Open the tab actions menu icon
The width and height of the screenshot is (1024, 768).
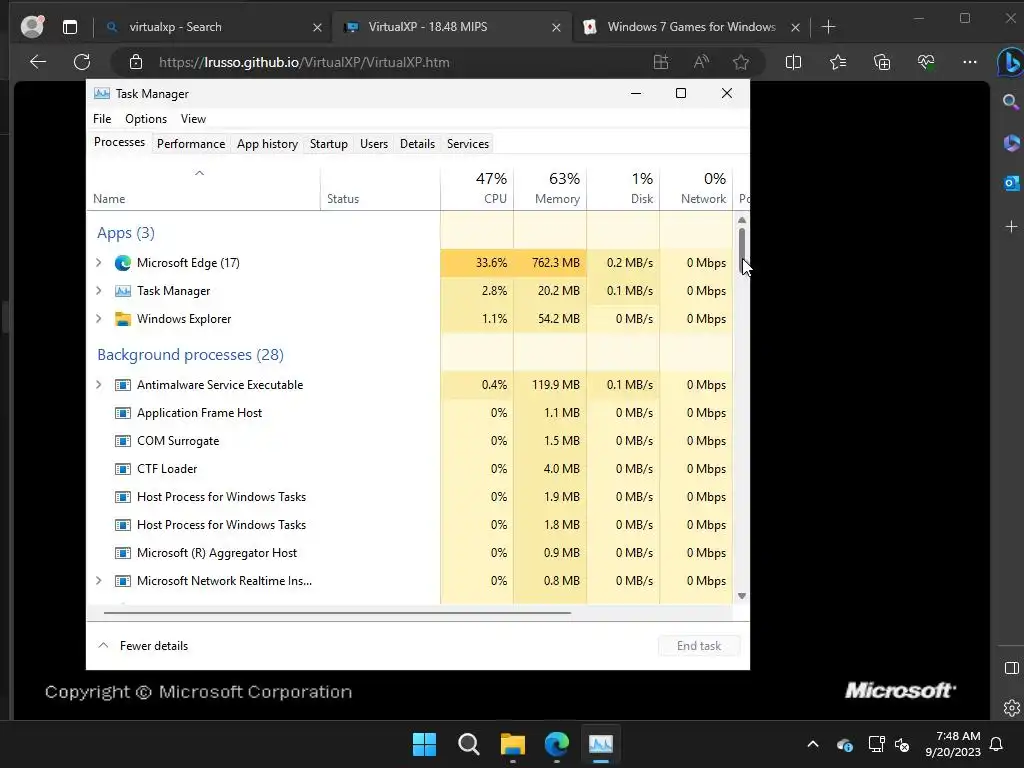(70, 27)
